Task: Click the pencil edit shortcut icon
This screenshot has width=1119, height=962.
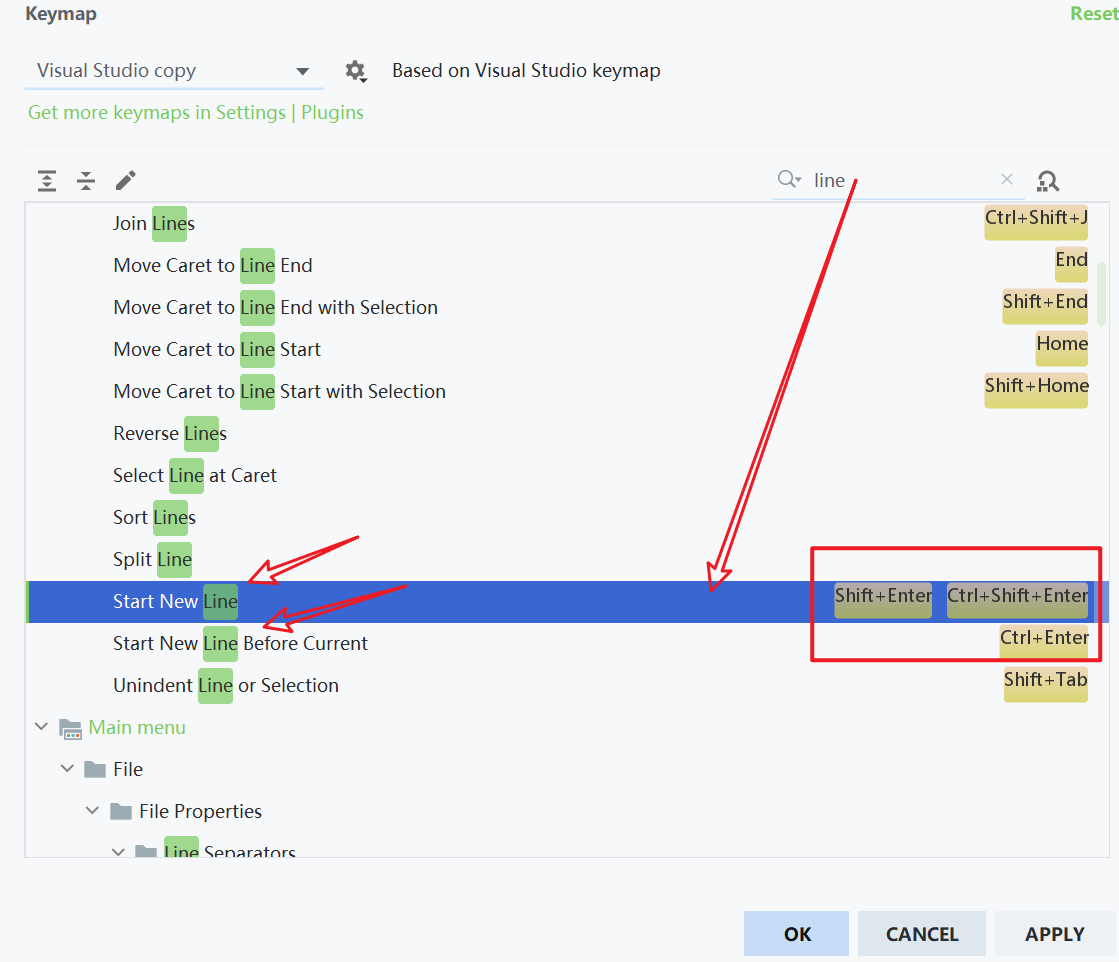Action: (x=126, y=181)
